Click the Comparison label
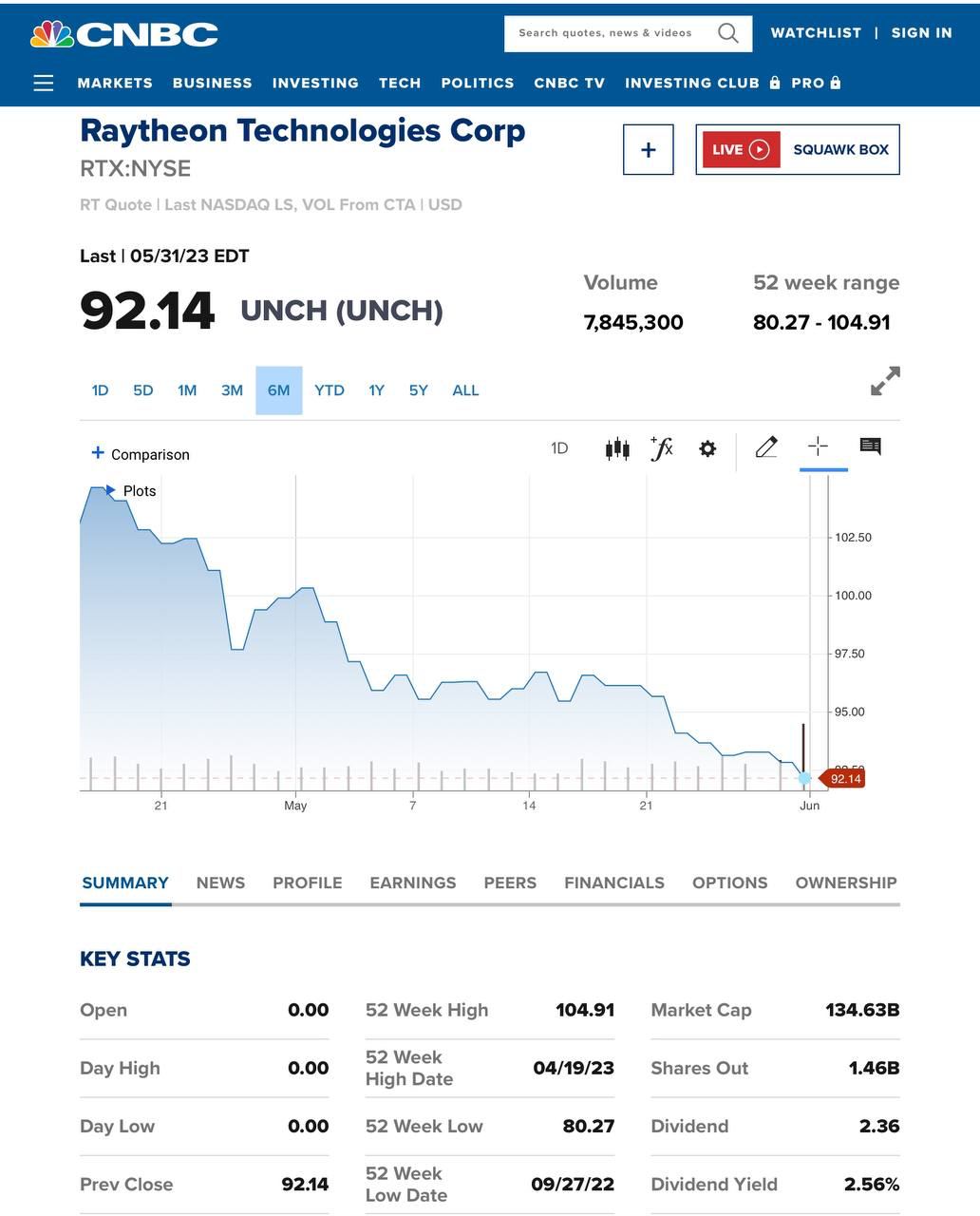 150,454
